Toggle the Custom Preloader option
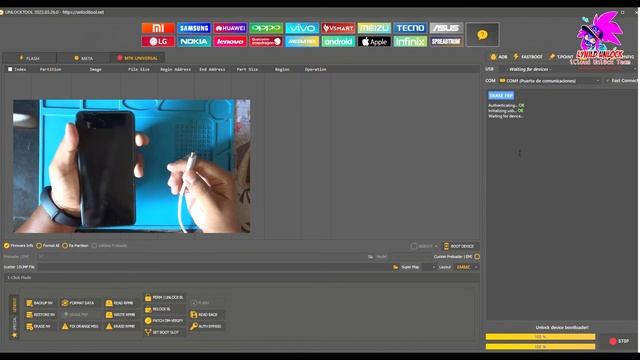640x360 pixels. click(x=477, y=257)
